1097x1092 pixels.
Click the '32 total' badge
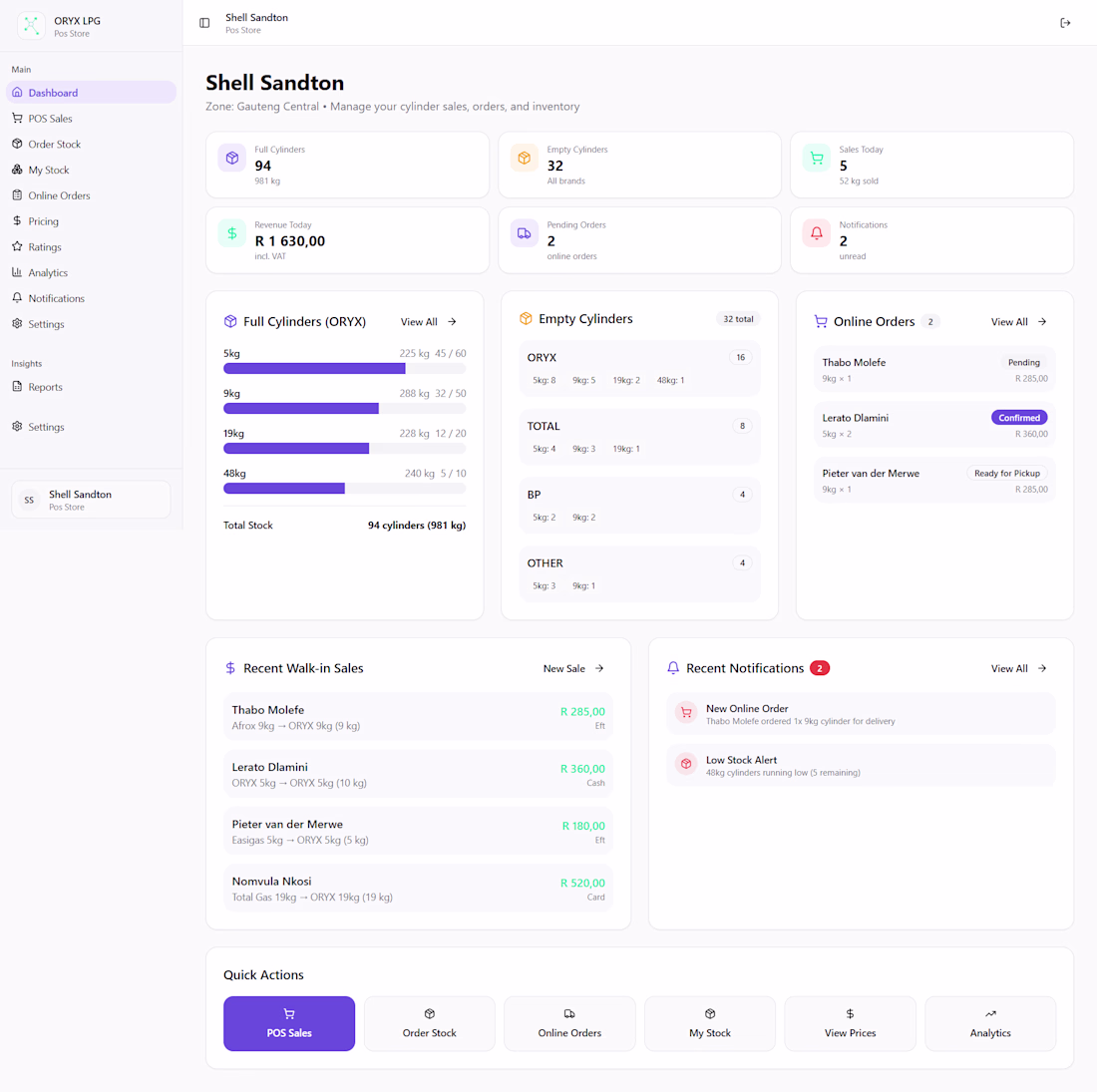738,319
